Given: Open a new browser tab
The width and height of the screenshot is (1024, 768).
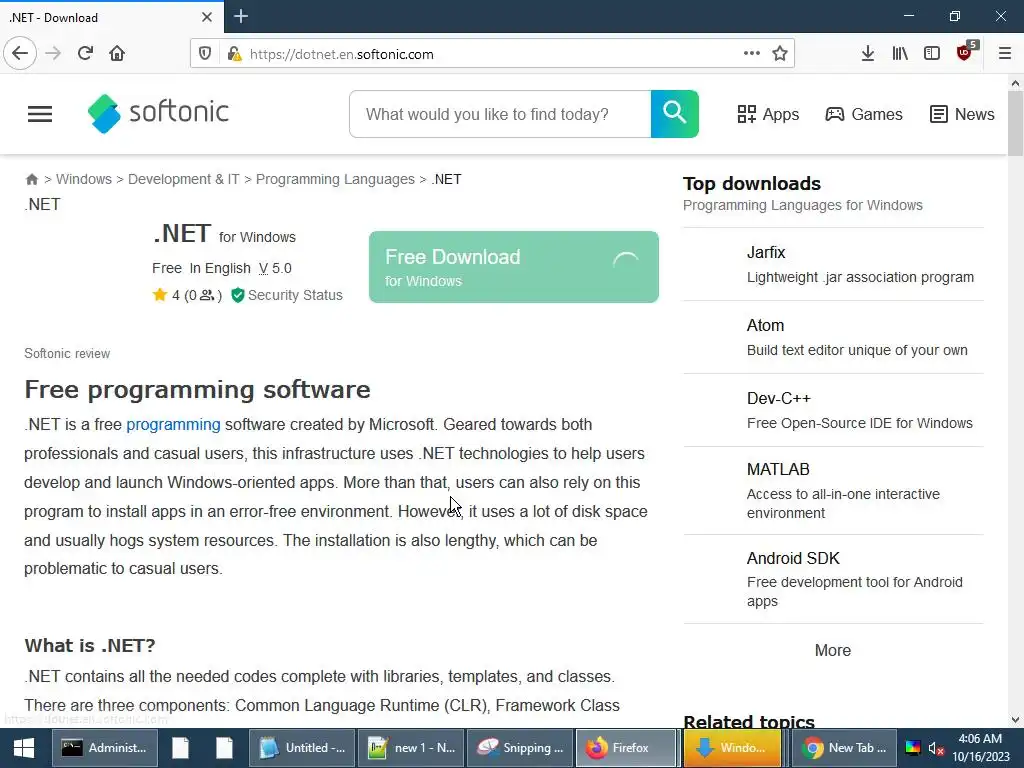Looking at the screenshot, I should (241, 16).
